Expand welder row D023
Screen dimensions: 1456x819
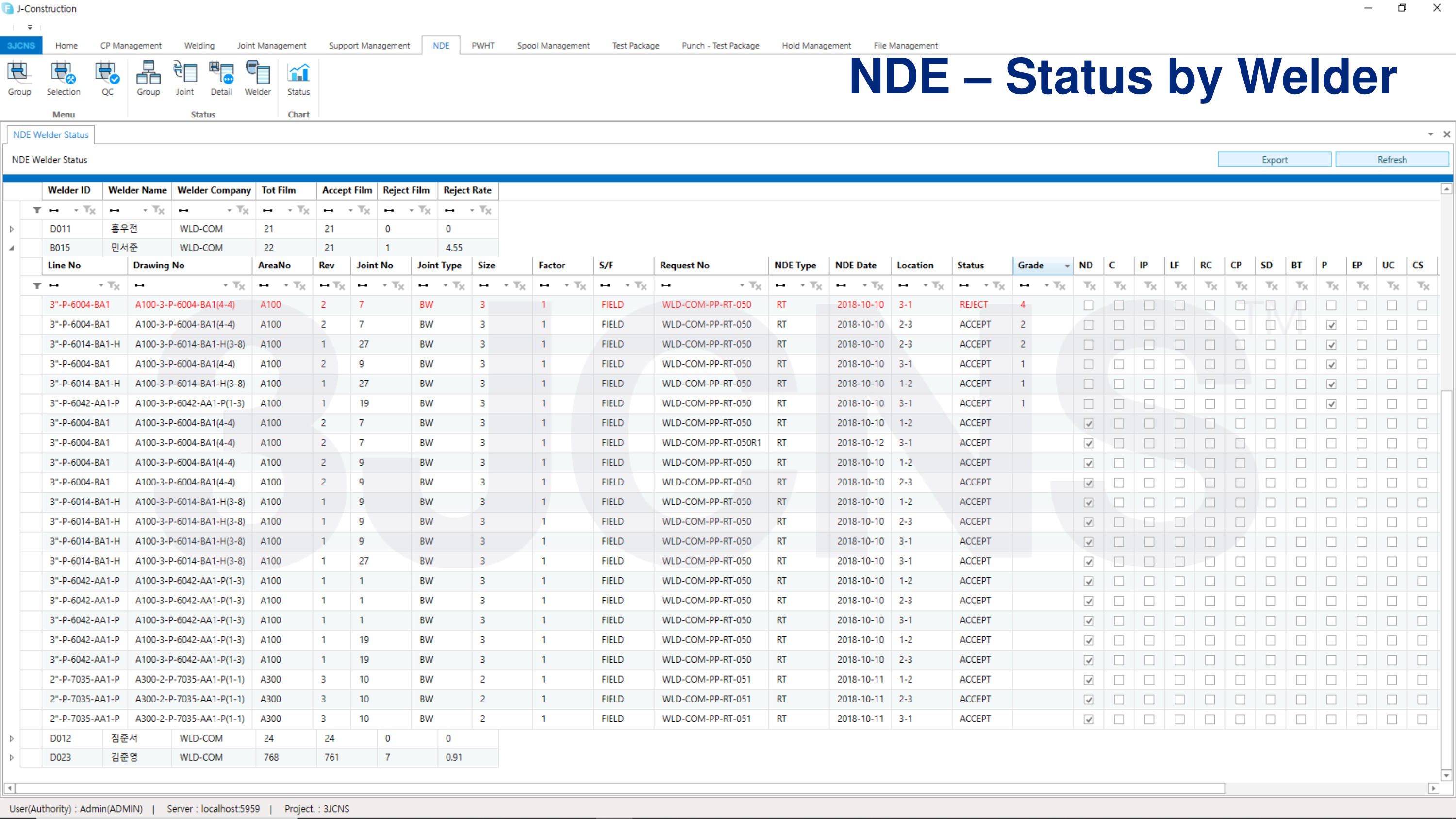(x=11, y=757)
